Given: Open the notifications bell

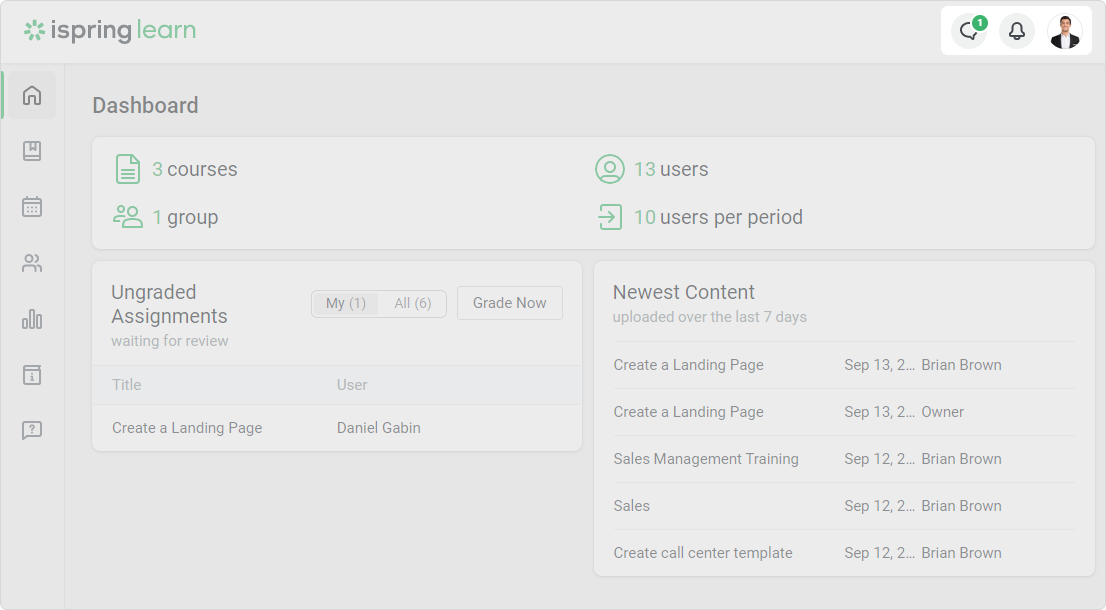Looking at the screenshot, I should pos(1016,32).
